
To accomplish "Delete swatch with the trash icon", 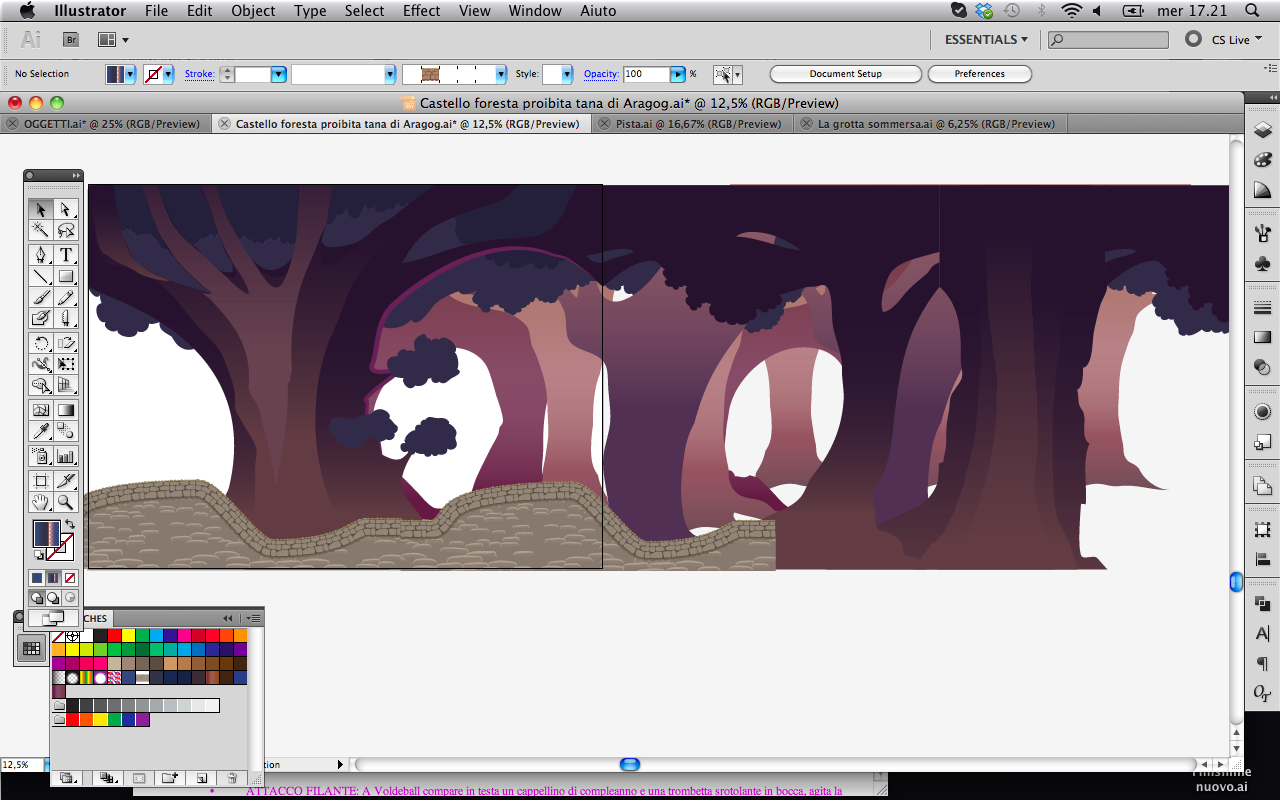I will pos(232,777).
